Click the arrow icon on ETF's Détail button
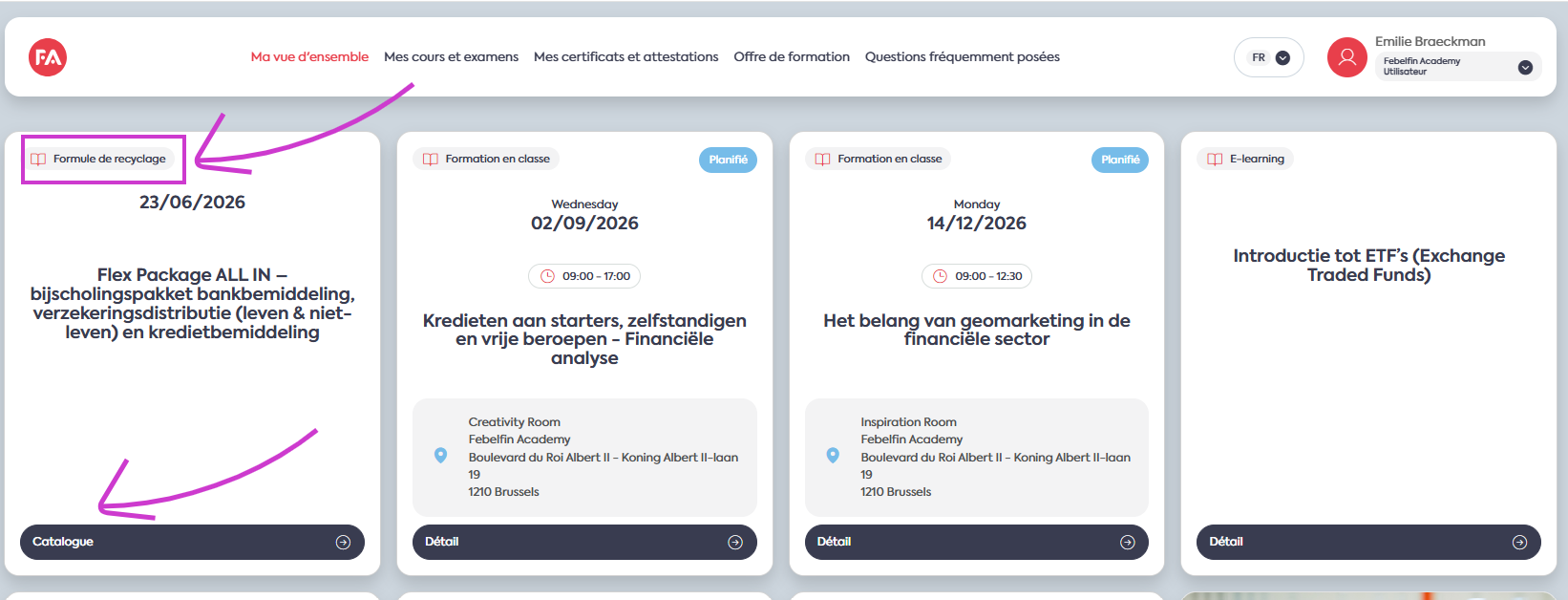 [x=1519, y=542]
